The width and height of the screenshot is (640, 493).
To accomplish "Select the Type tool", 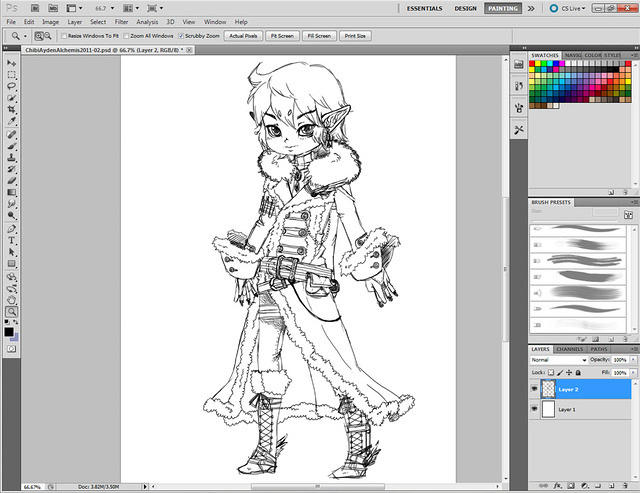I will (x=11, y=240).
